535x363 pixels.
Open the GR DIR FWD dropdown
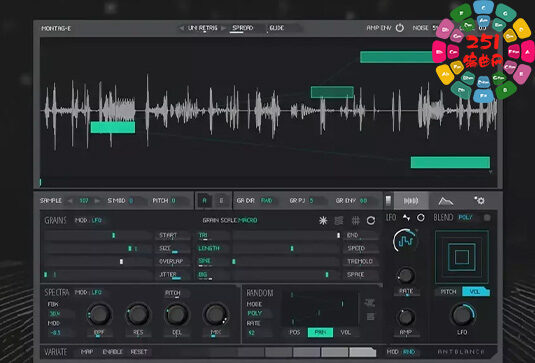[266, 201]
